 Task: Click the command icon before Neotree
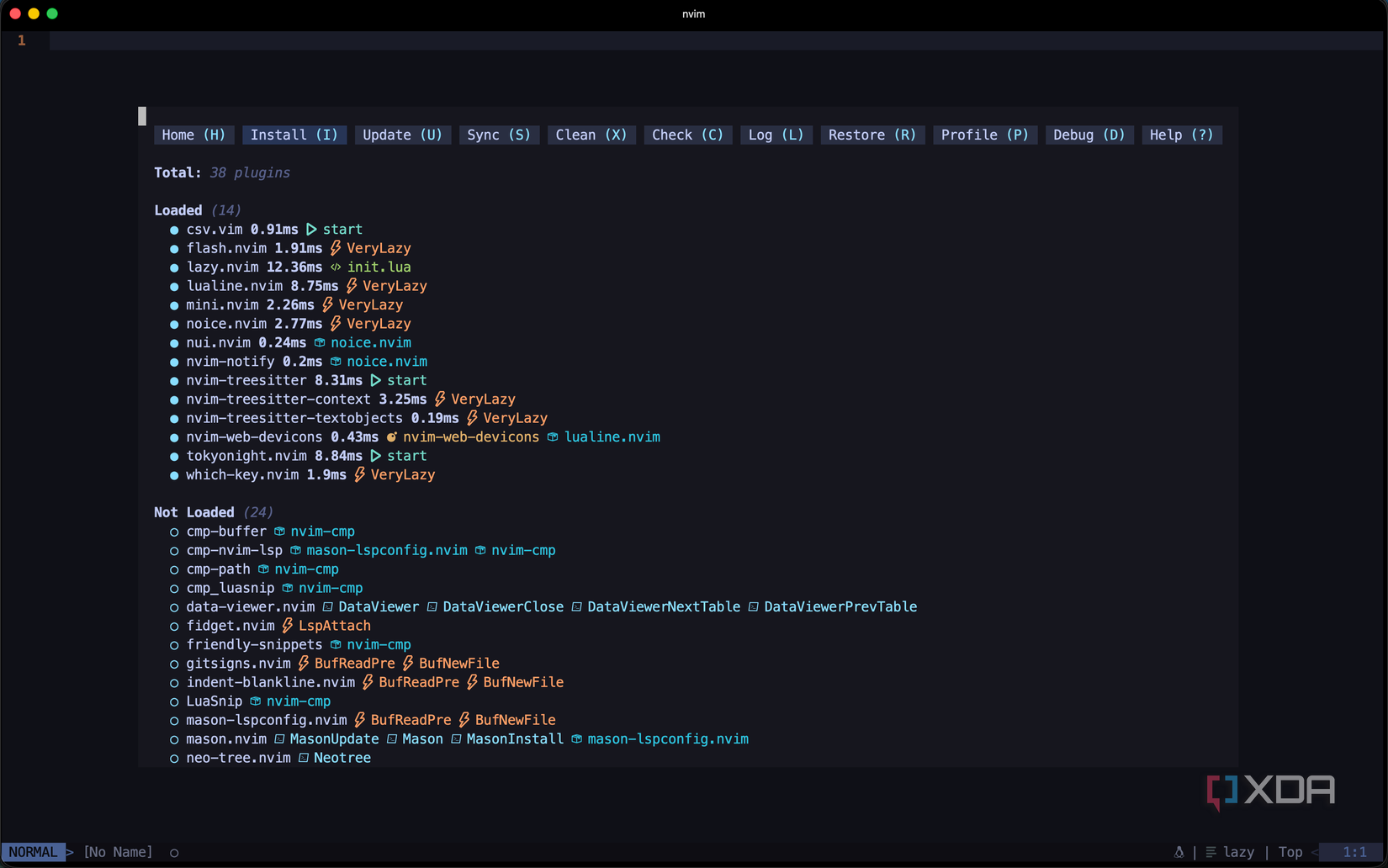pos(303,758)
